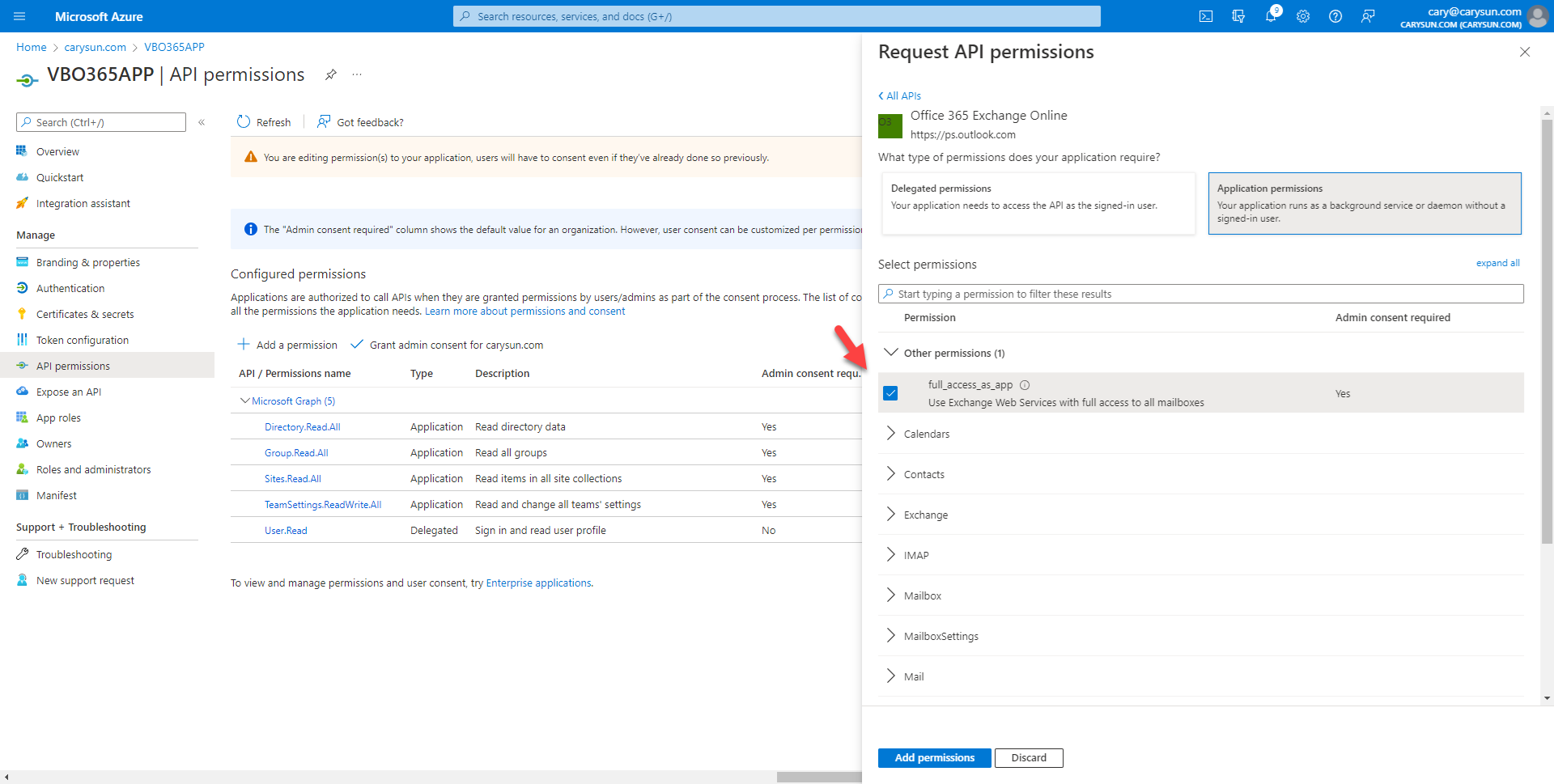Open the Azure portal hamburger menu
The width and height of the screenshot is (1554, 784).
click(x=20, y=16)
